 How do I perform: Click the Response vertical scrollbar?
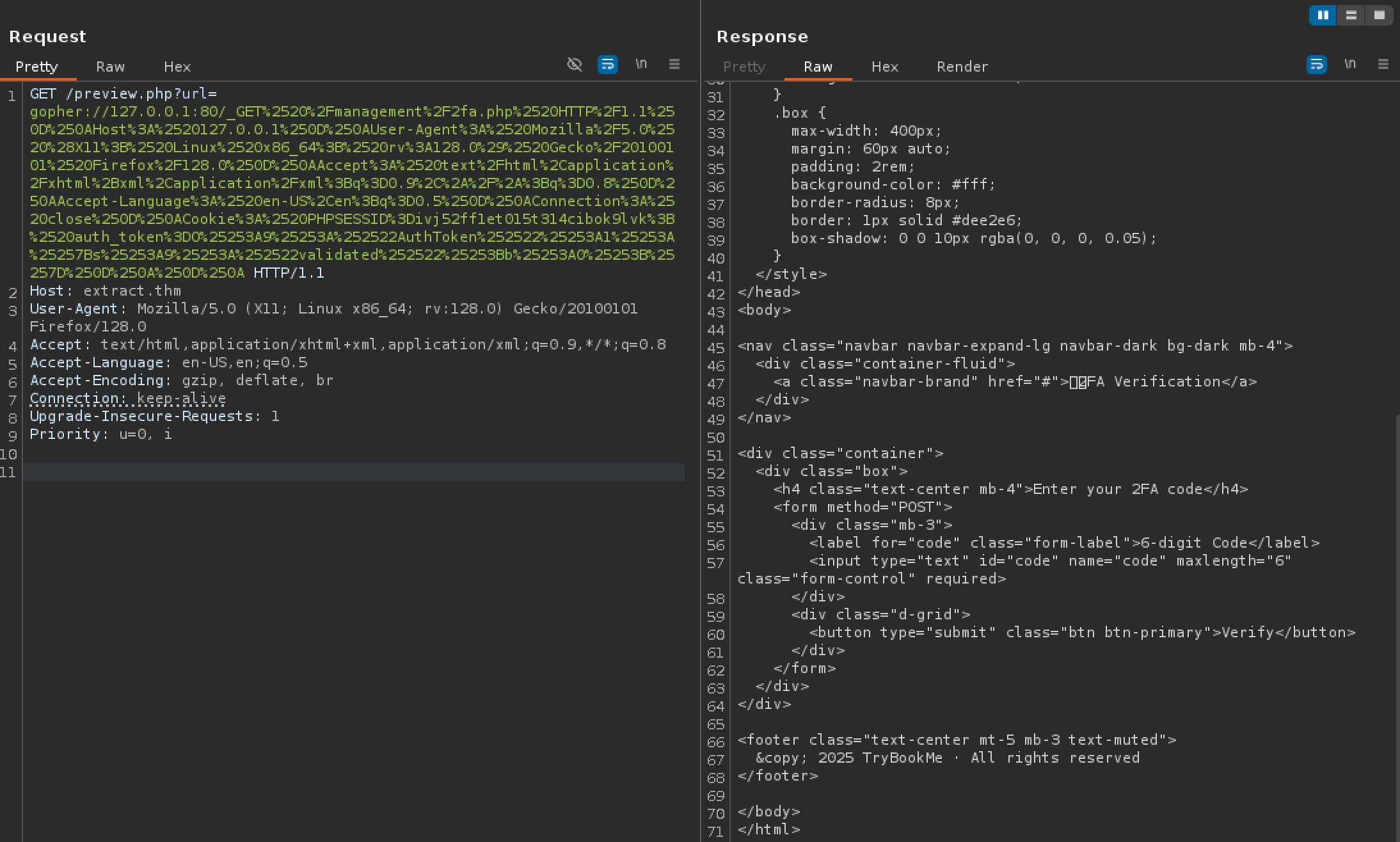click(x=1396, y=627)
